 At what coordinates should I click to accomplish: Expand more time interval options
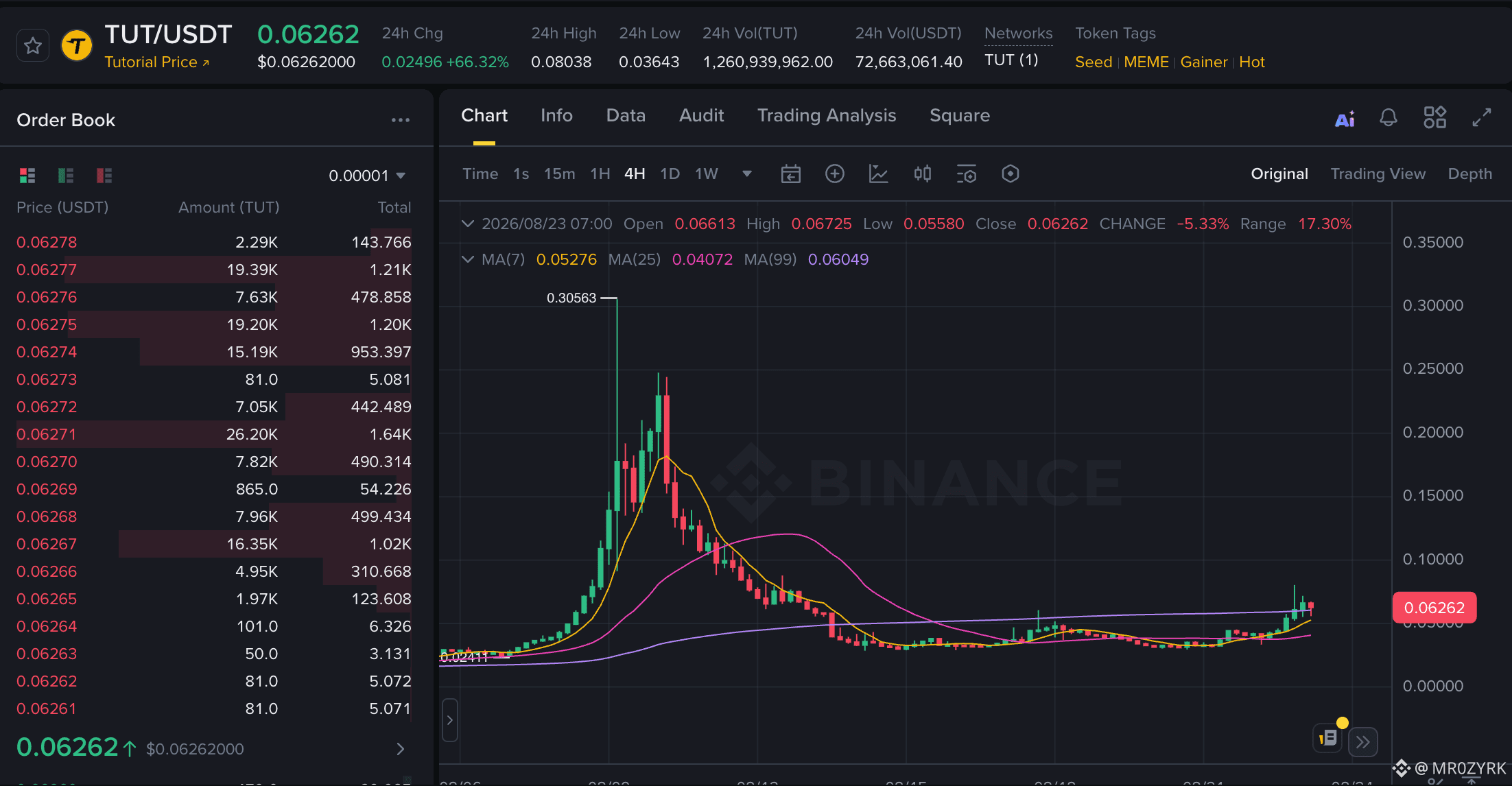[747, 174]
